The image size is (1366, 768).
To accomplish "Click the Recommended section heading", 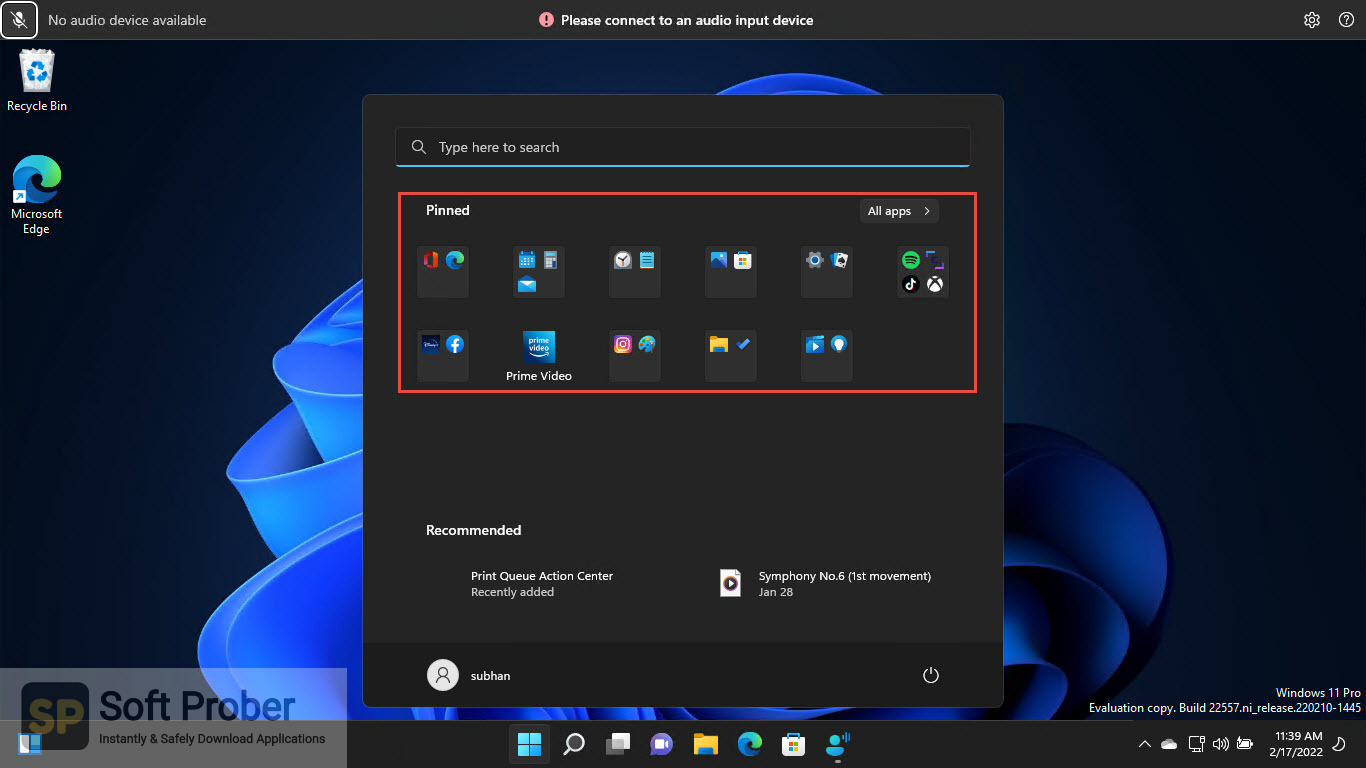I will pyautogui.click(x=474, y=530).
